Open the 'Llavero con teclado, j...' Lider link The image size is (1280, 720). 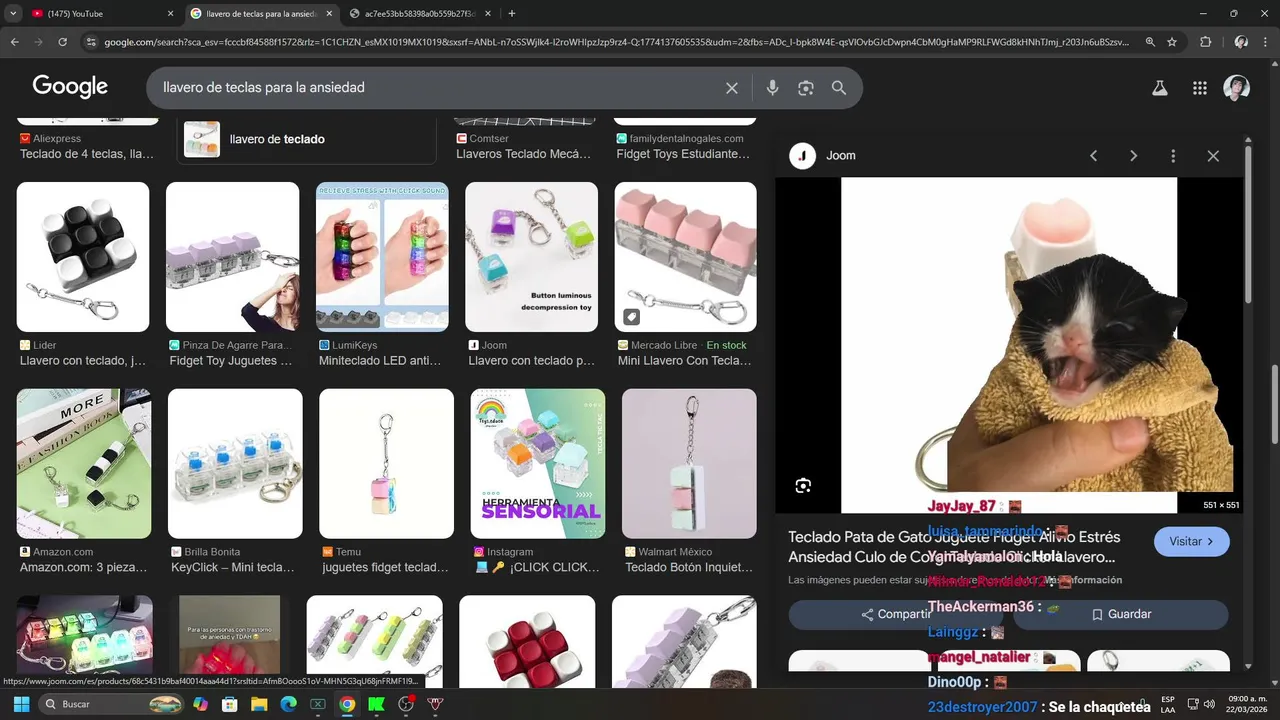tap(82, 361)
